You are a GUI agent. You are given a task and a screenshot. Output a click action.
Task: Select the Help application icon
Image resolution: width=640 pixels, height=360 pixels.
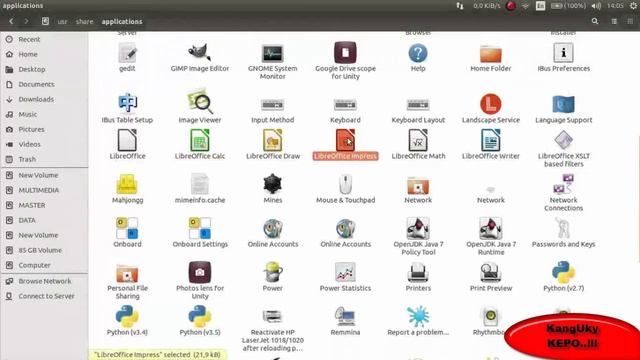point(418,53)
